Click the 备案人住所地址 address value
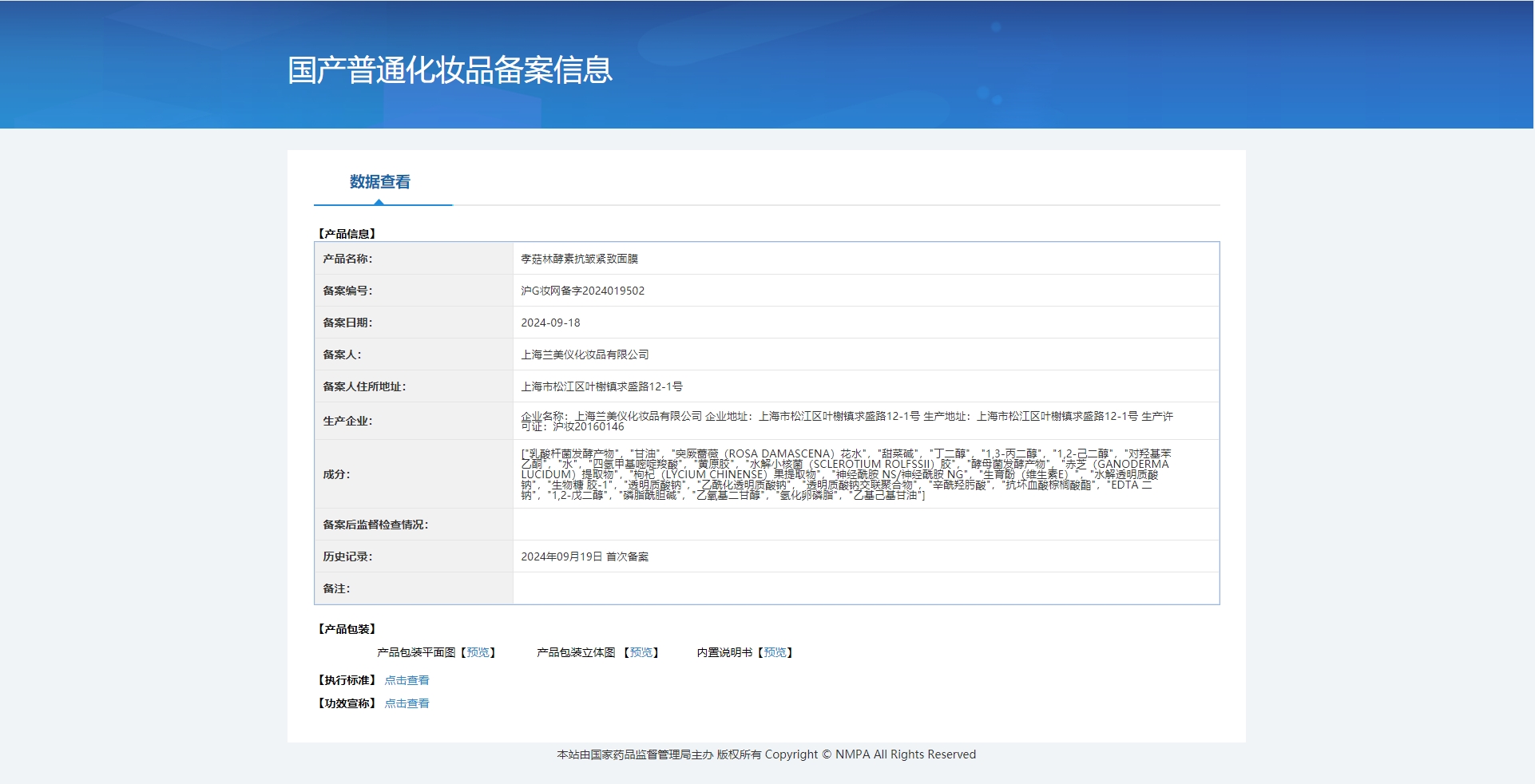The image size is (1535, 784). tap(601, 386)
